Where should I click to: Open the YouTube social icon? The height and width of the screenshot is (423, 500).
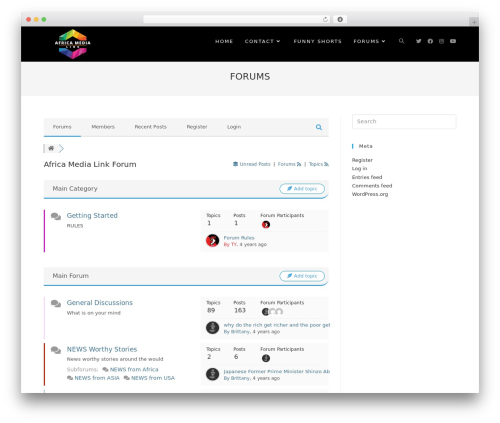(453, 41)
